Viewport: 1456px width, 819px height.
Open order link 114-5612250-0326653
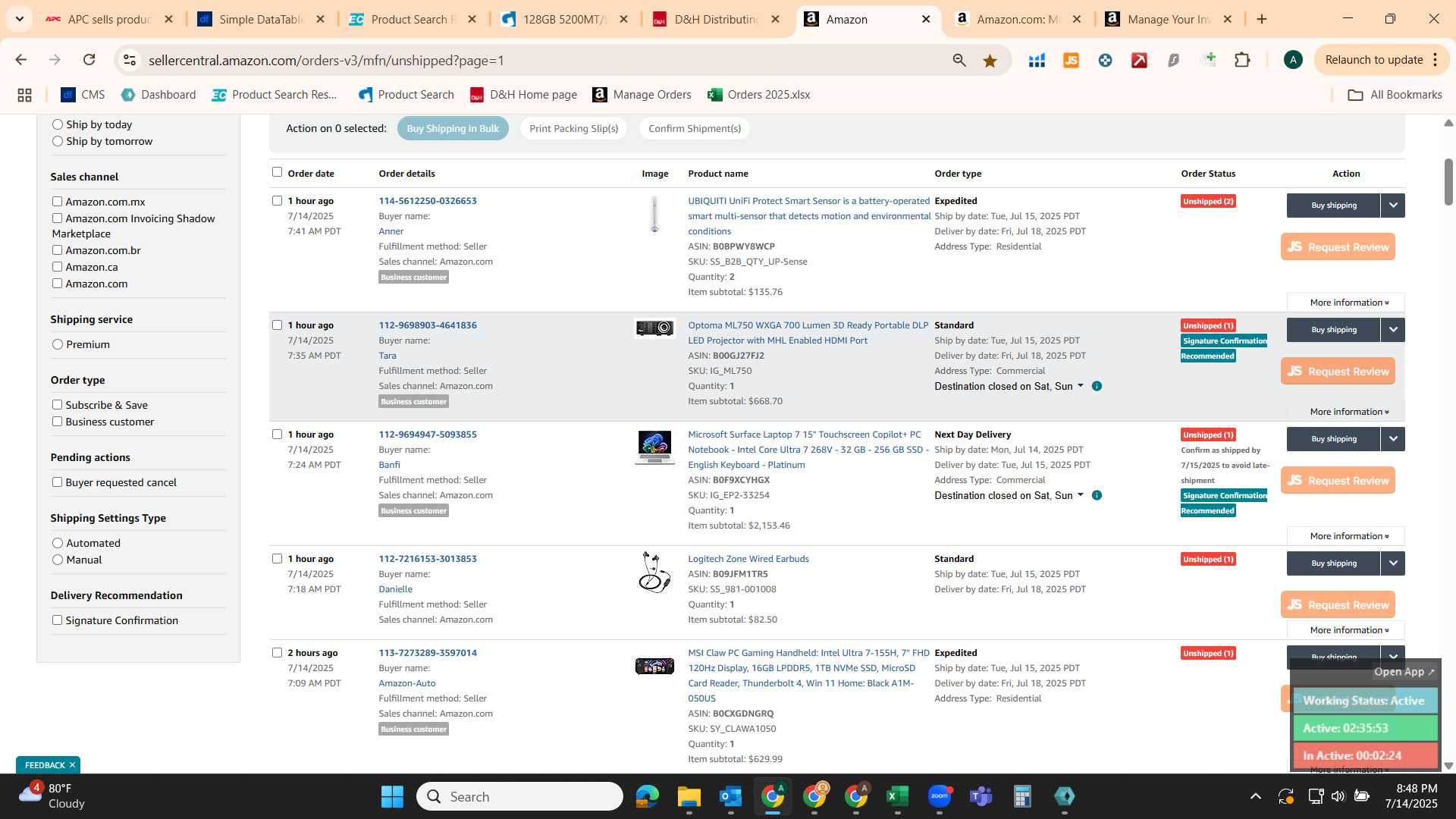[428, 201]
